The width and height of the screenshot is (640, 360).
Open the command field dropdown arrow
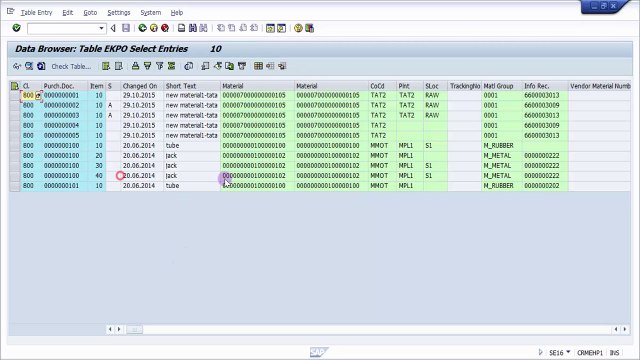coord(101,28)
